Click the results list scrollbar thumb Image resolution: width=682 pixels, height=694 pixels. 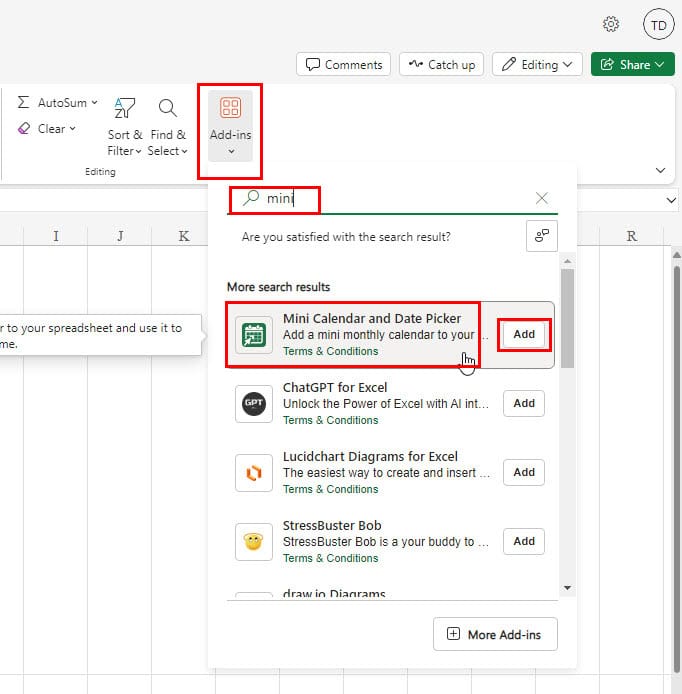click(567, 318)
